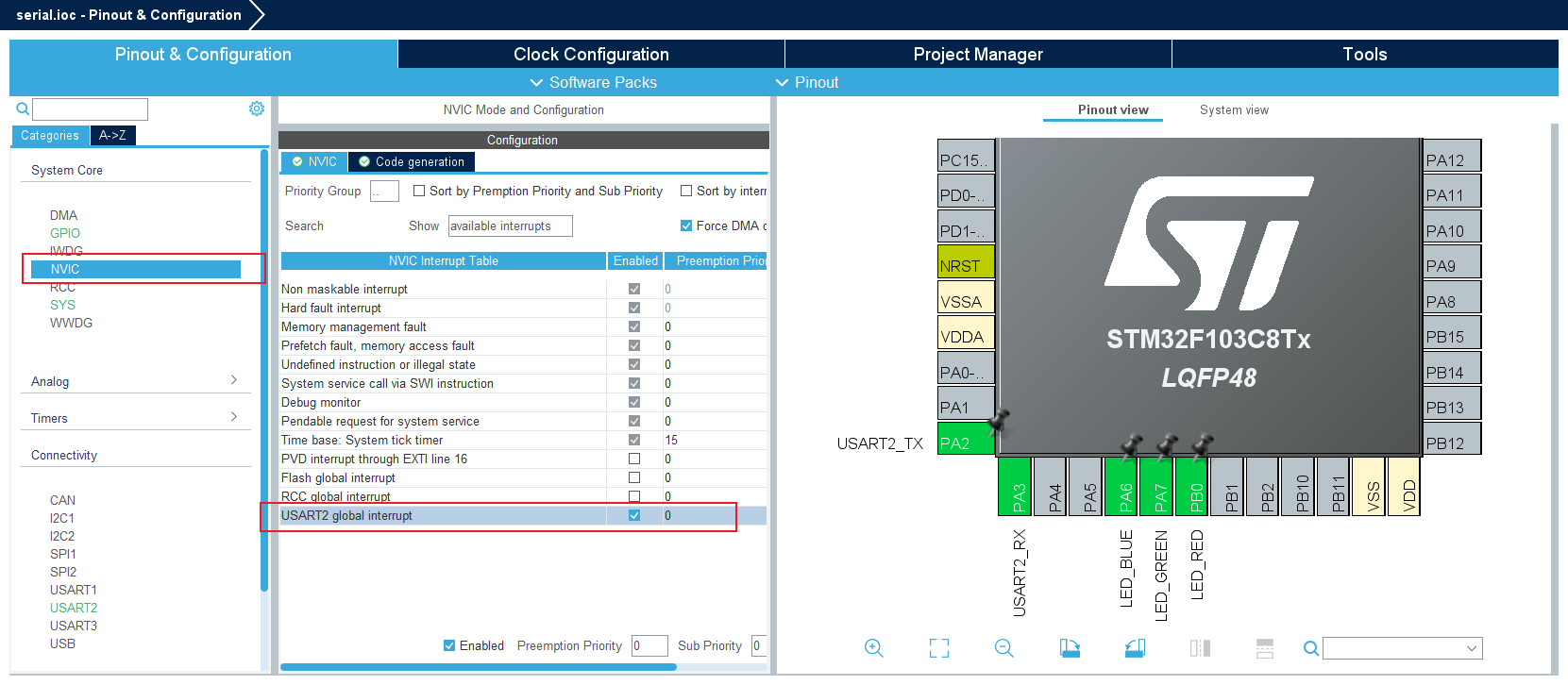Screen dimensions: 1568x685
Task: Click the peripheral search field at top left
Action: click(91, 109)
